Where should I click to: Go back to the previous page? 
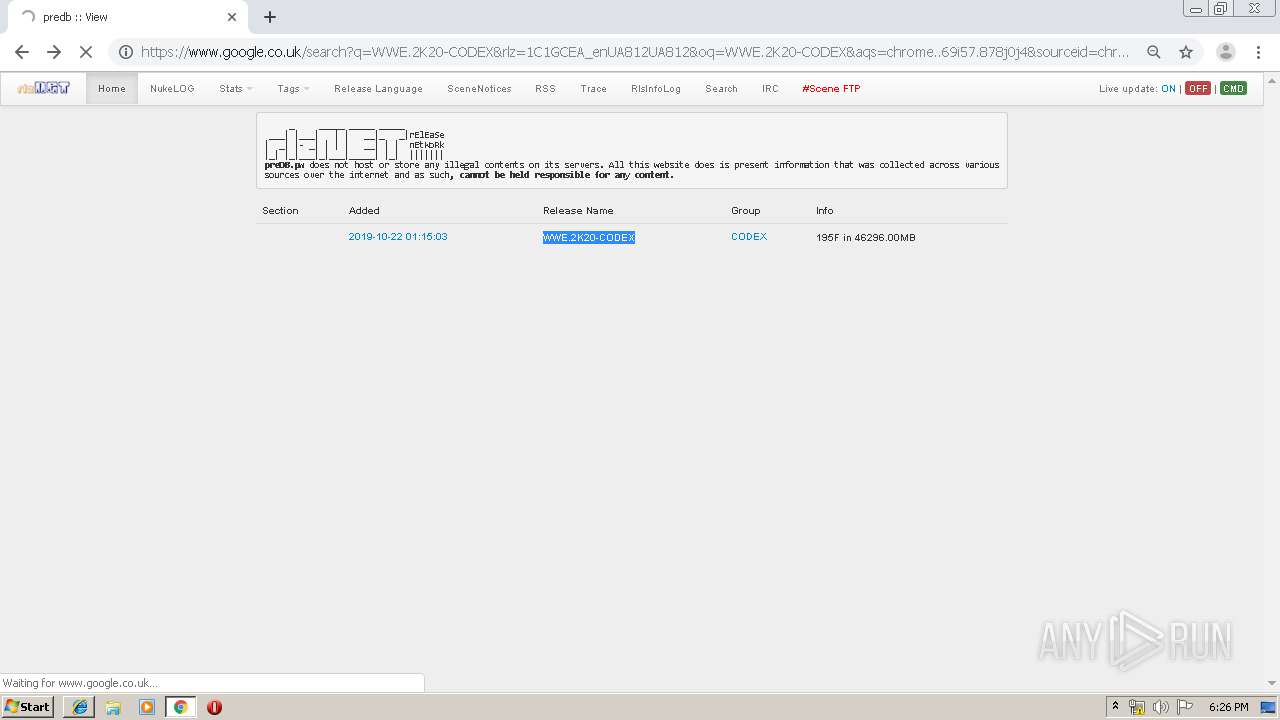click(x=22, y=52)
